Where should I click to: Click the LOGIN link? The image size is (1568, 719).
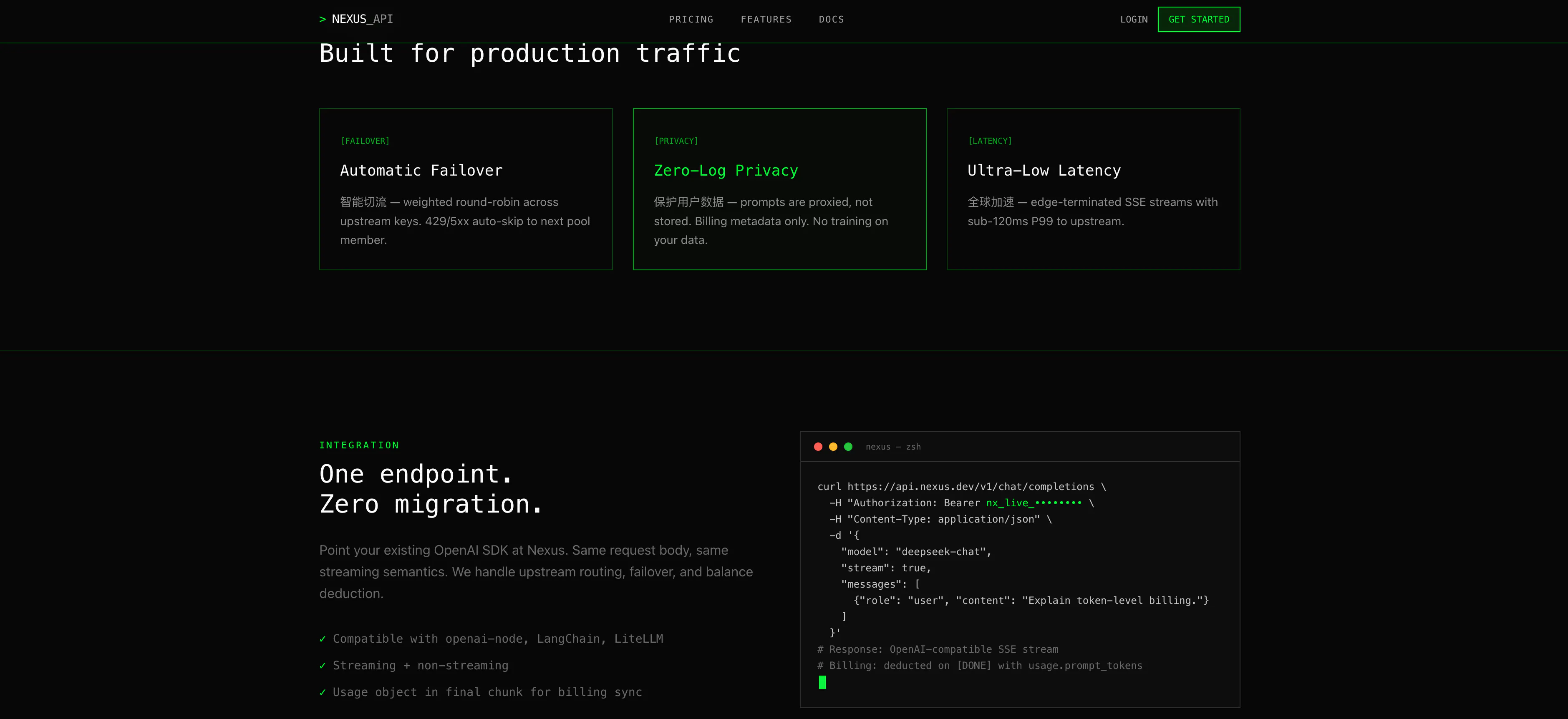coord(1133,20)
